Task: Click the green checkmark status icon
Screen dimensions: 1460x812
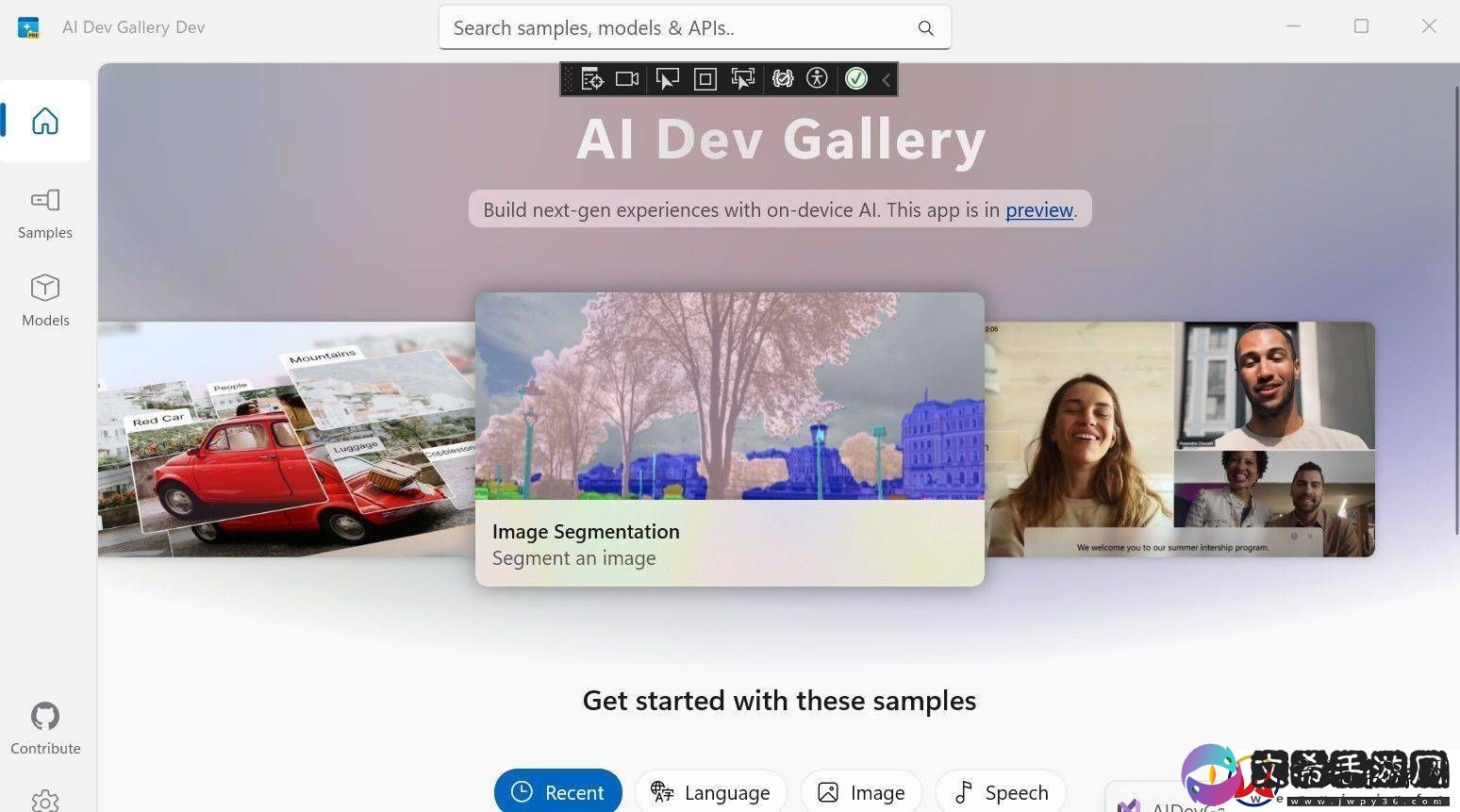Action: (856, 78)
